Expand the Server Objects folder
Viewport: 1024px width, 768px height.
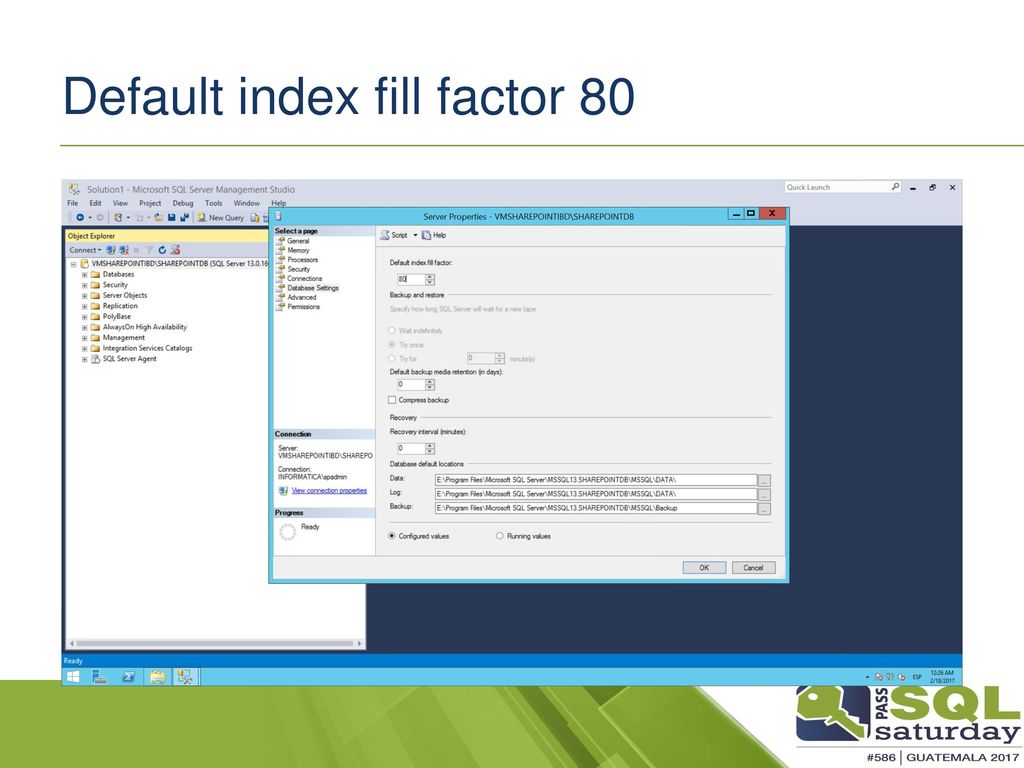tap(84, 296)
